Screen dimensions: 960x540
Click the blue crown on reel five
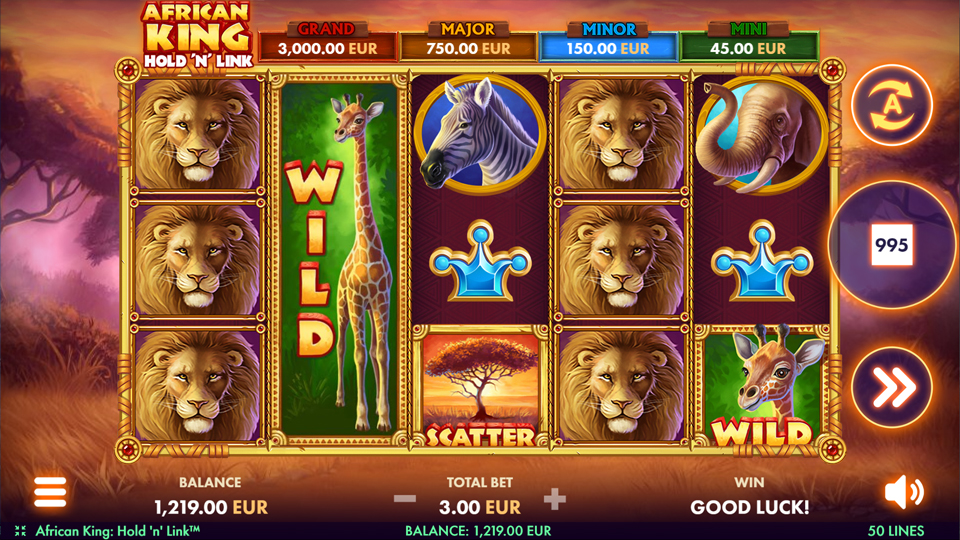tap(762, 261)
